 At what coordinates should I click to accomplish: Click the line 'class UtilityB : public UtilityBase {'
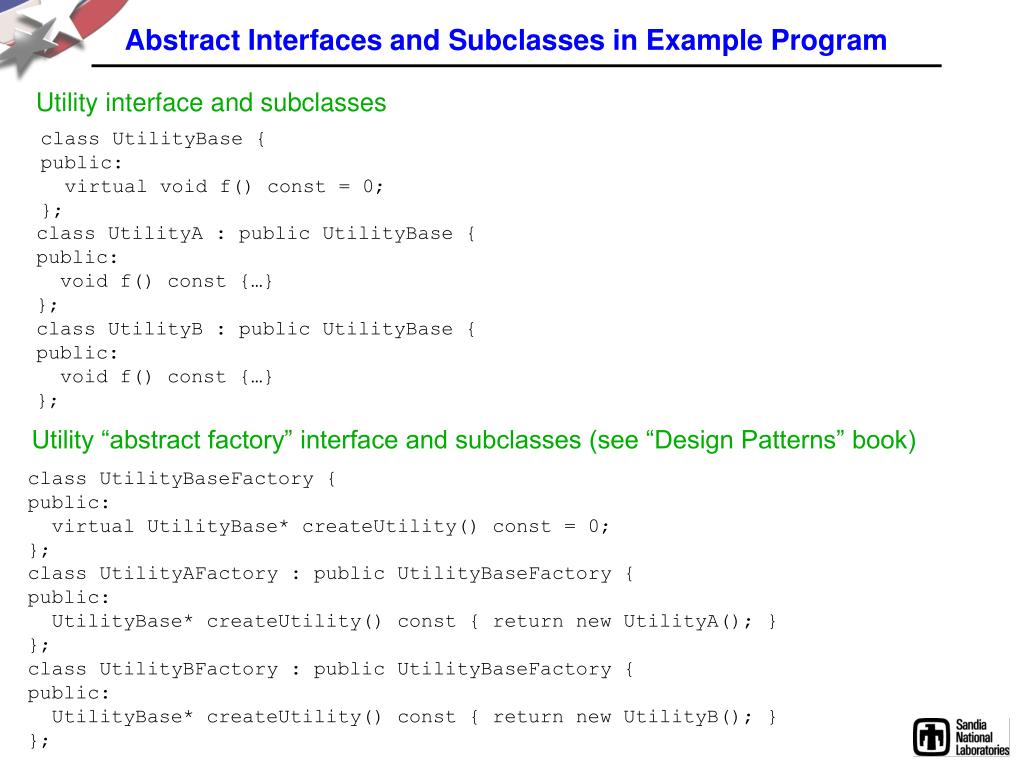point(256,329)
